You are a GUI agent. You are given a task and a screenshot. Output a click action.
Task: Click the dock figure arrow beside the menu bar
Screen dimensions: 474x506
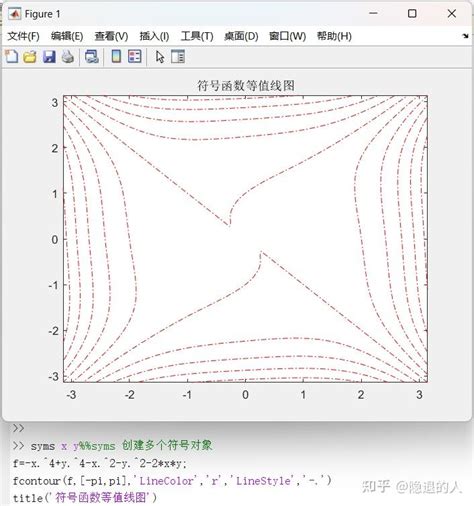(x=466, y=36)
